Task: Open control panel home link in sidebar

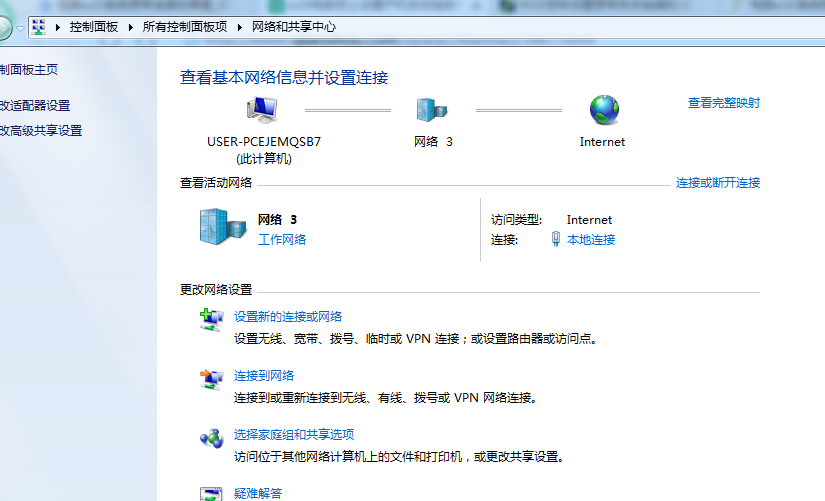Action: (28, 69)
